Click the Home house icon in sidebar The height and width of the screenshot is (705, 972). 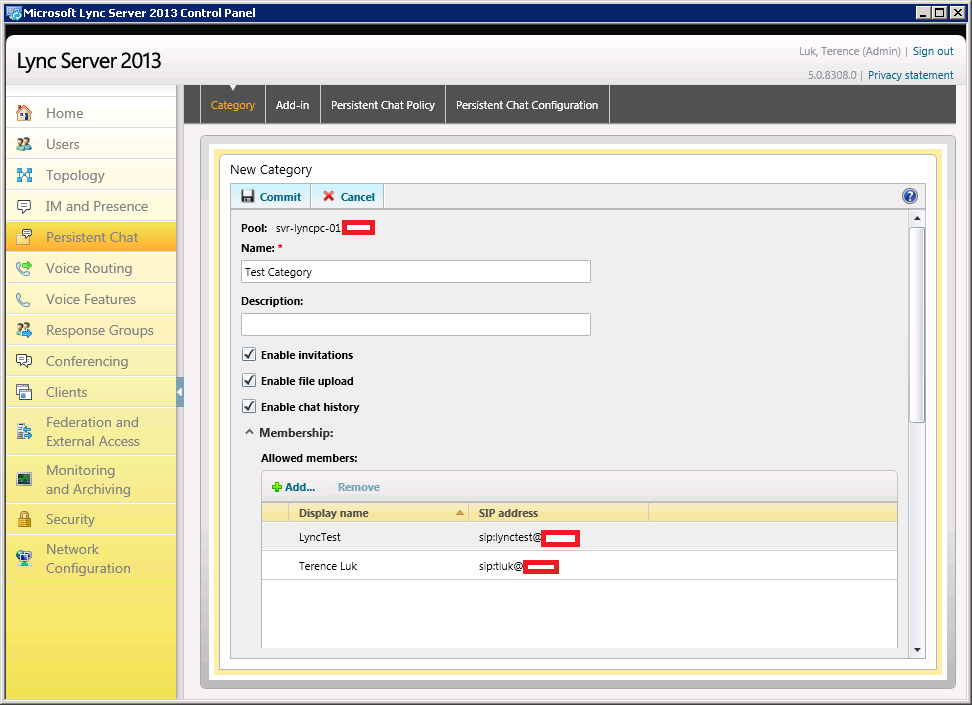(x=24, y=113)
